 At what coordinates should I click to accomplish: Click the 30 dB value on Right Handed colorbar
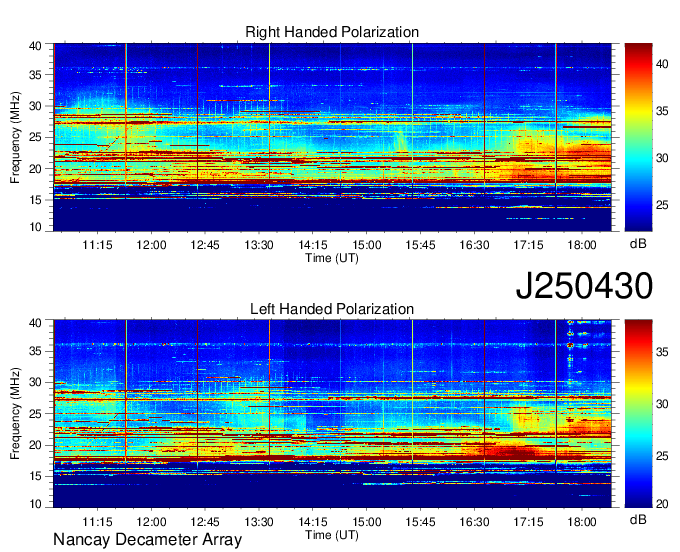662,158
